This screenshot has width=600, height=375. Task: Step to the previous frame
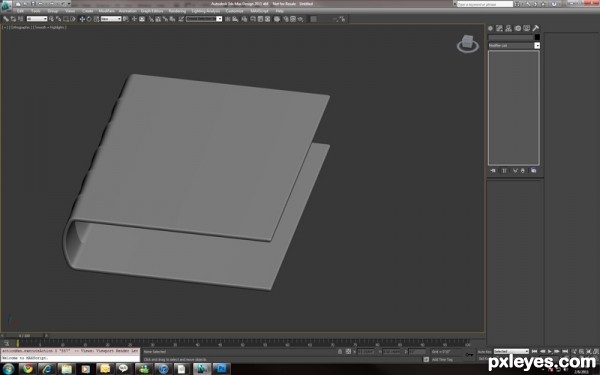(x=543, y=351)
